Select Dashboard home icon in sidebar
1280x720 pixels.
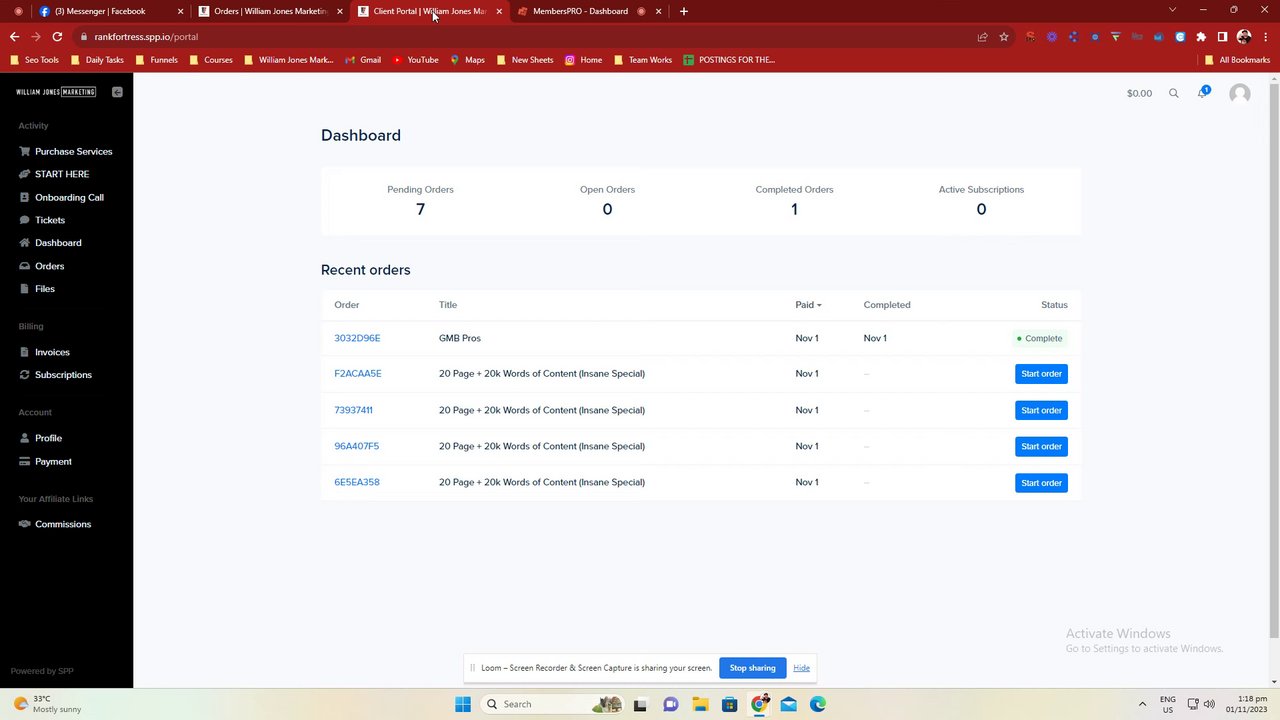pyautogui.click(x=25, y=243)
